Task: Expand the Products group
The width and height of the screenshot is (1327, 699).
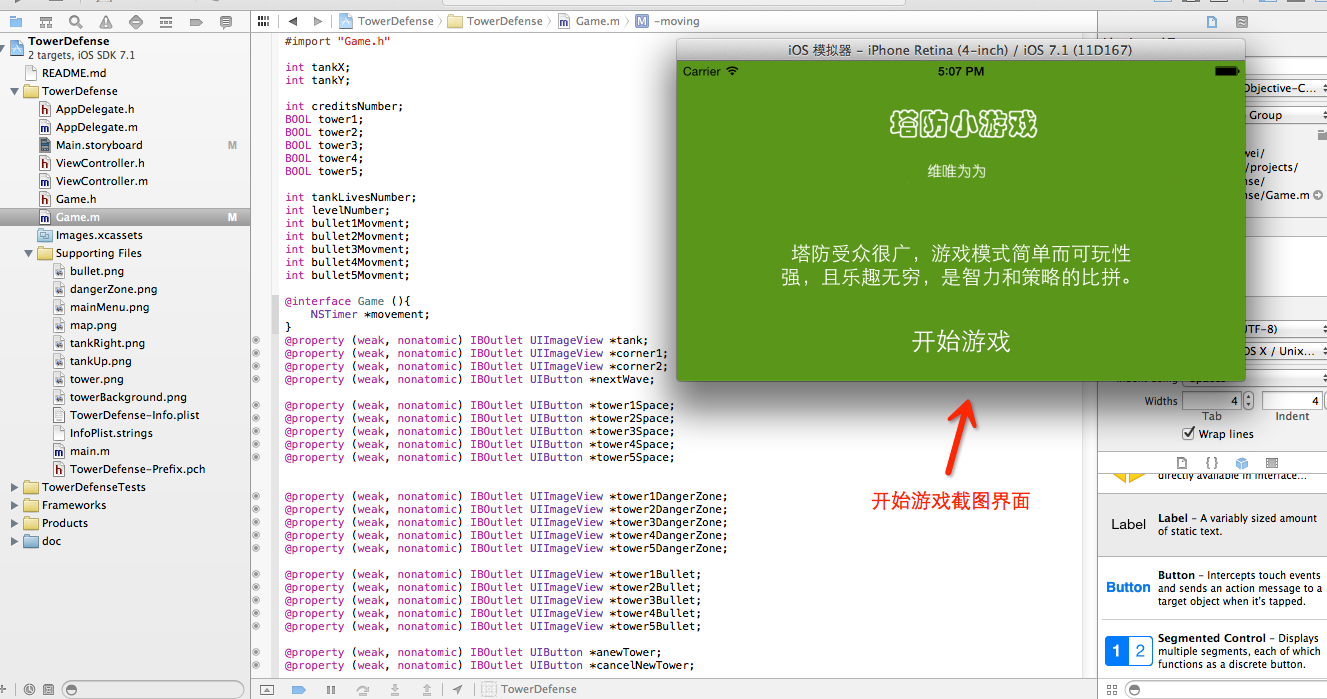Action: point(14,523)
